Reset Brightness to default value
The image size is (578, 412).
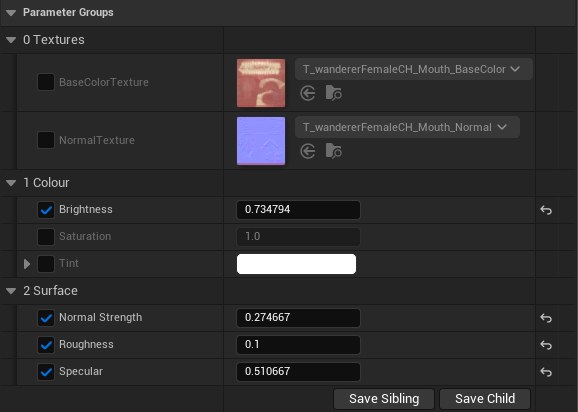click(546, 210)
